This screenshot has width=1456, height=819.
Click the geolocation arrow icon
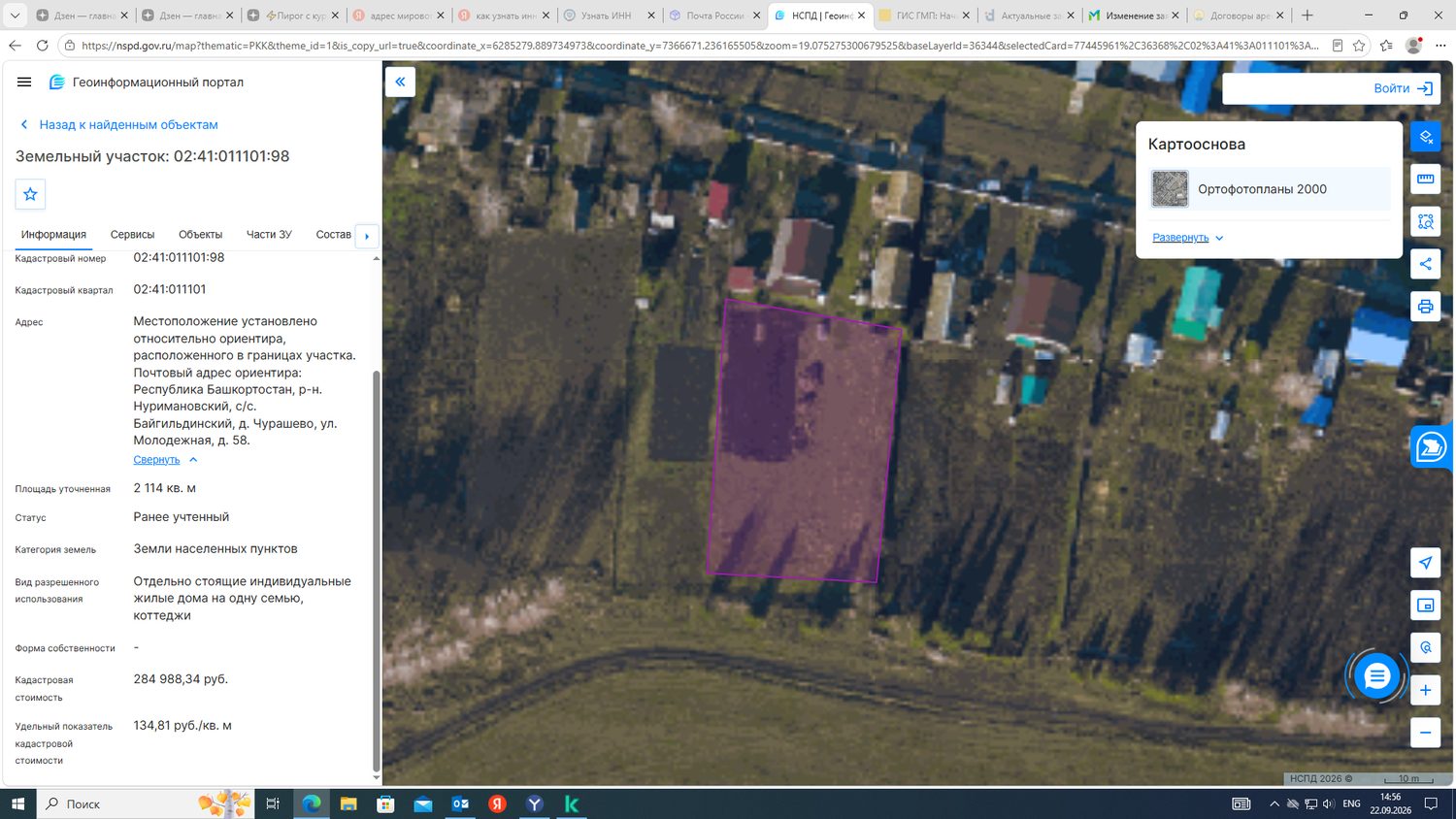(1425, 563)
